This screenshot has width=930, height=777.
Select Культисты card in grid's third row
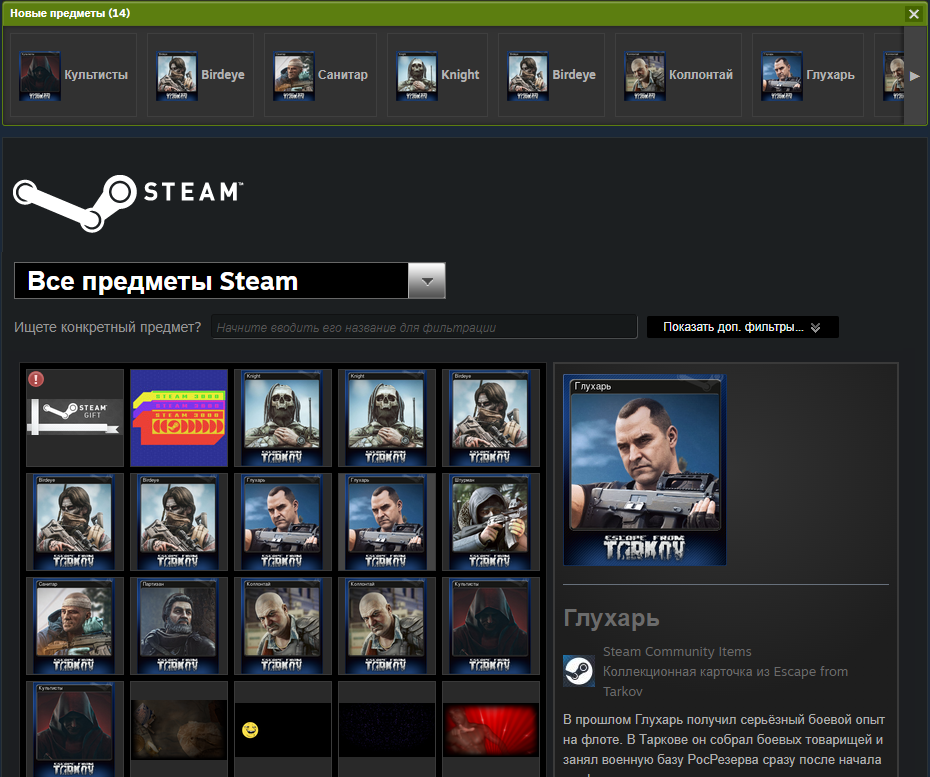click(491, 626)
